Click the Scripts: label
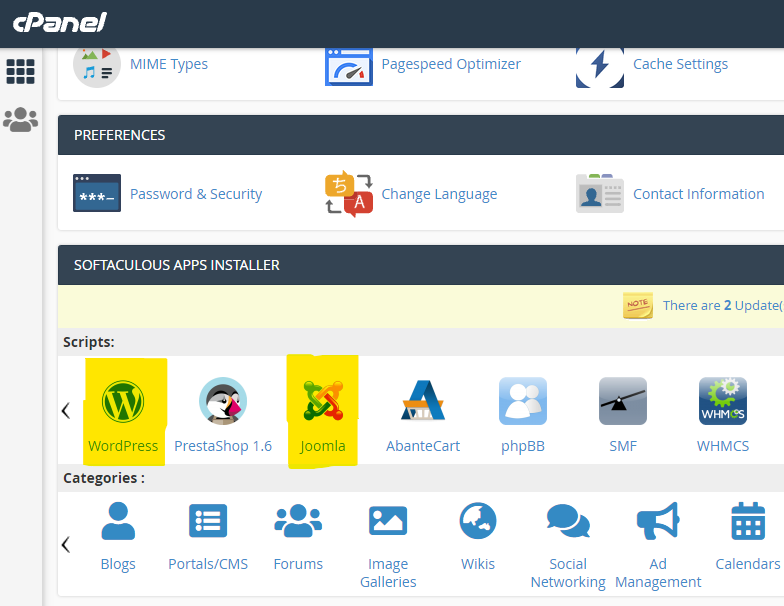This screenshot has height=606, width=784. (x=88, y=342)
